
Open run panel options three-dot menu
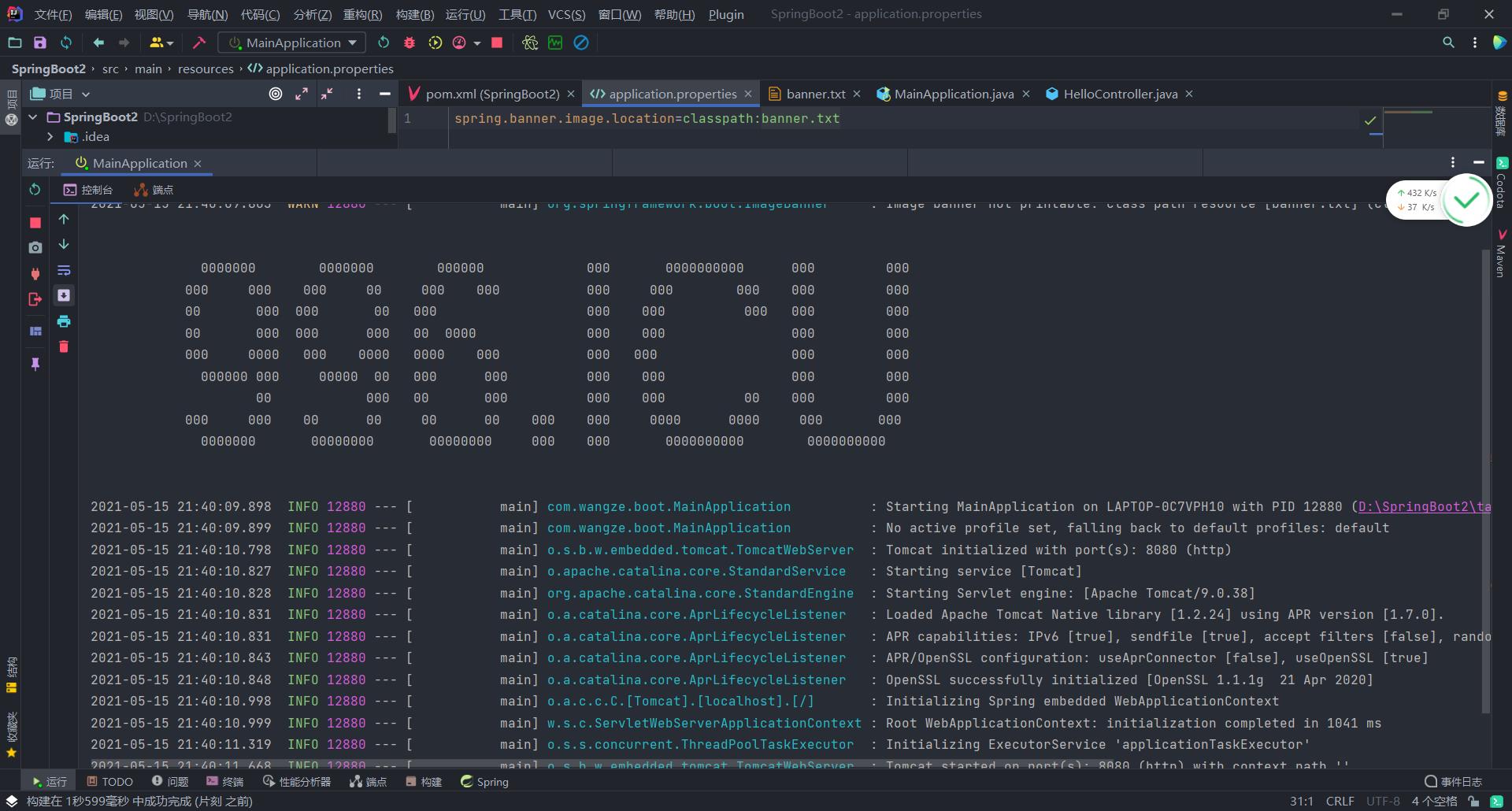coord(1453,162)
